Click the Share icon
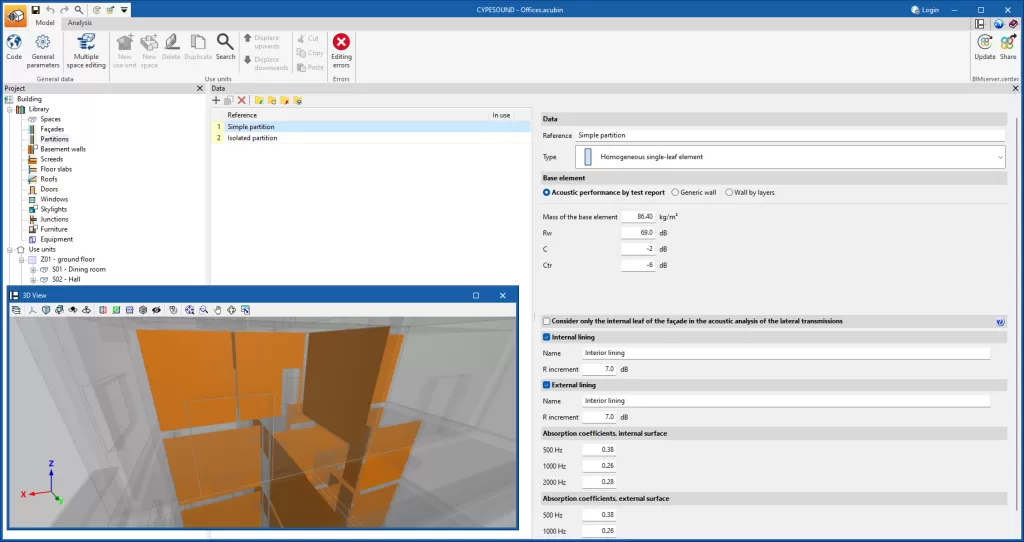This screenshot has height=542, width=1024. (x=1008, y=46)
